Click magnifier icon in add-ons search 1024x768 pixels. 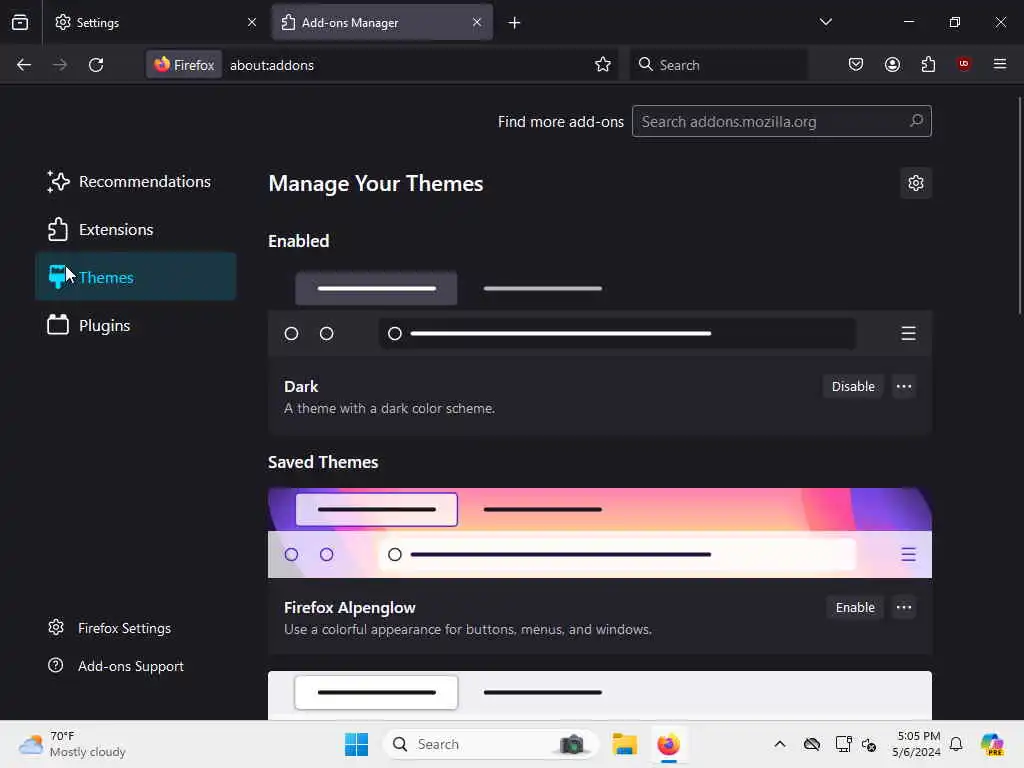pos(916,121)
